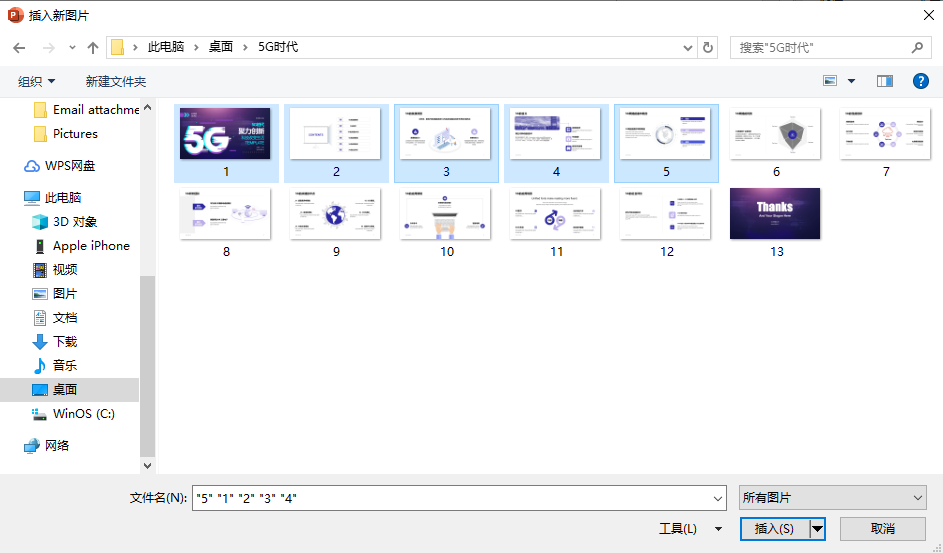The height and width of the screenshot is (553, 943).
Task: Open 3D 对象 in the sidebar
Action: point(64,222)
